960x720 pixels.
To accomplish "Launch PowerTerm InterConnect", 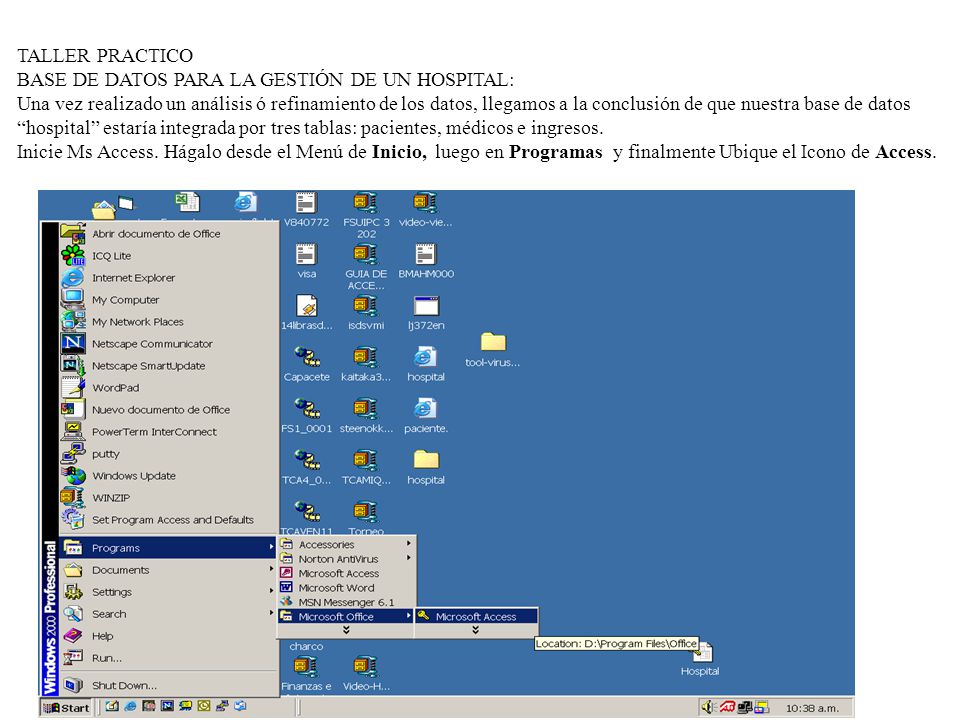I will [x=169, y=432].
